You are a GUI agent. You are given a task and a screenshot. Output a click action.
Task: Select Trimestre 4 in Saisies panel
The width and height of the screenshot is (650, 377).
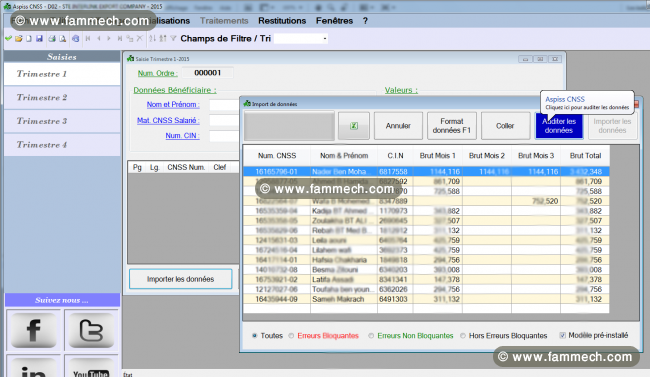coord(62,145)
